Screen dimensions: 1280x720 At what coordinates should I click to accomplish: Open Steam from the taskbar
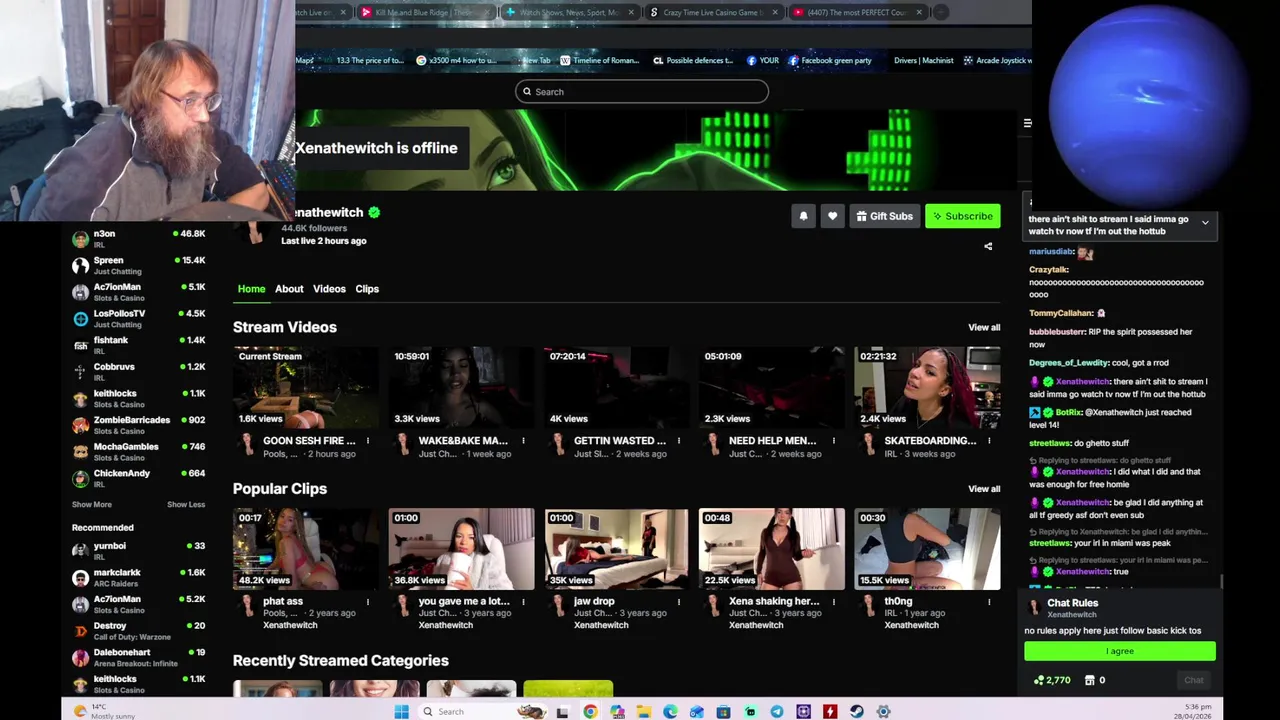[857, 712]
